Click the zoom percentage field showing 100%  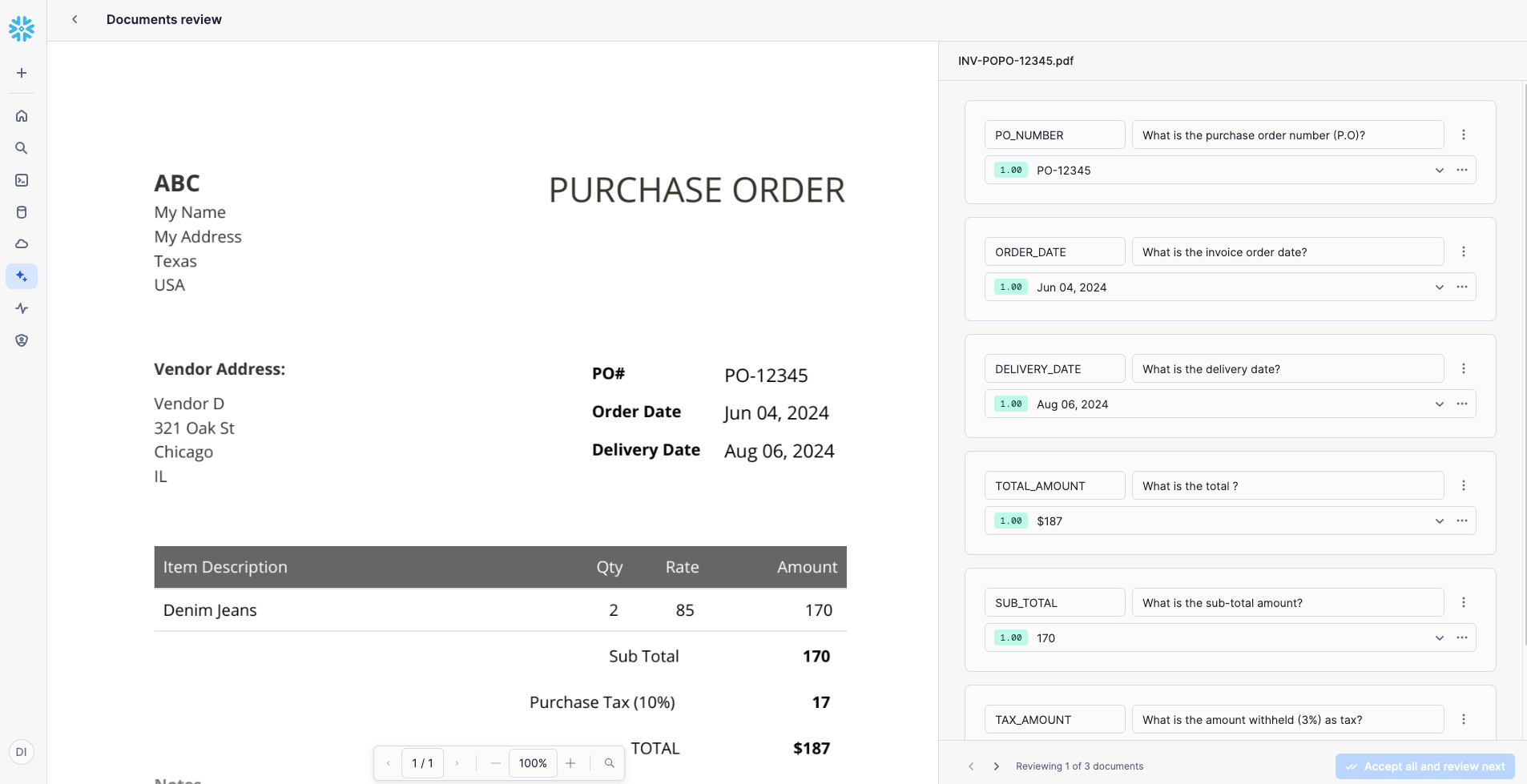[x=533, y=763]
